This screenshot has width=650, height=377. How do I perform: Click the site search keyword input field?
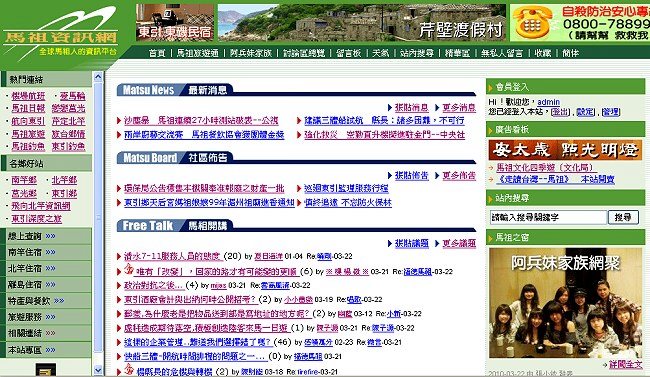pos(548,217)
